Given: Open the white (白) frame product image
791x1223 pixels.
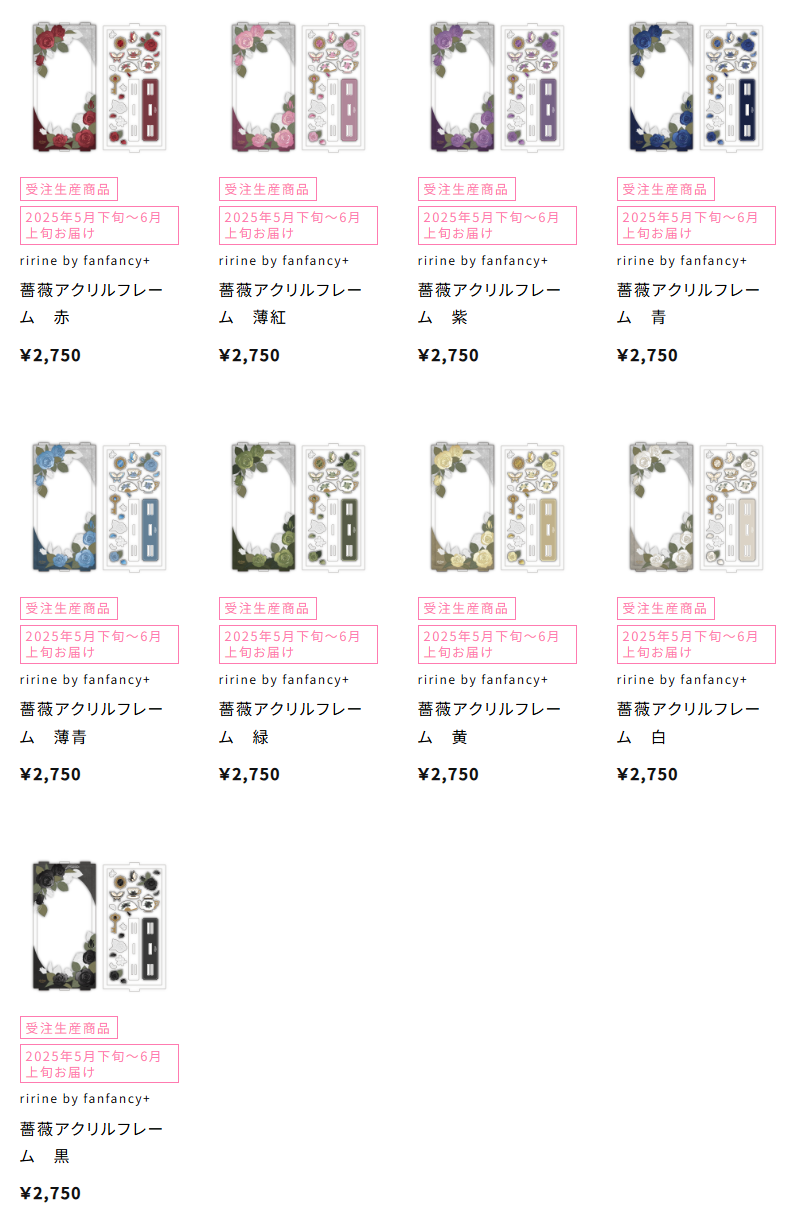Looking at the screenshot, I should pyautogui.click(x=696, y=506).
